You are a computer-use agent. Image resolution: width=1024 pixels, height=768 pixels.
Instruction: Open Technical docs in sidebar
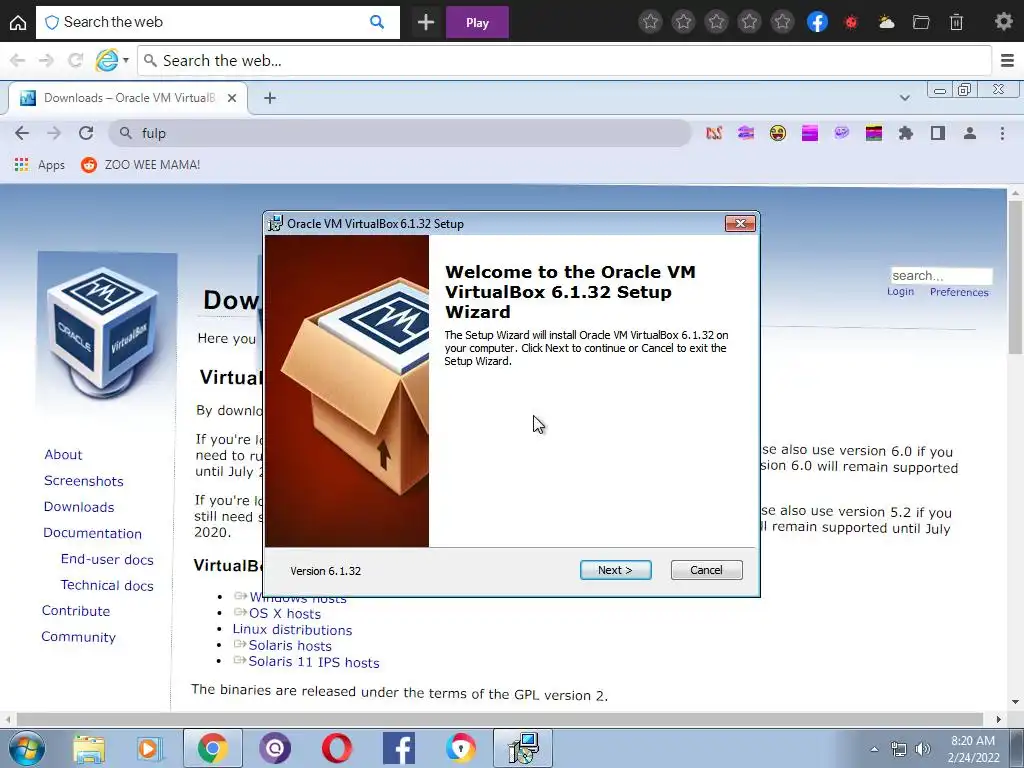tap(107, 585)
